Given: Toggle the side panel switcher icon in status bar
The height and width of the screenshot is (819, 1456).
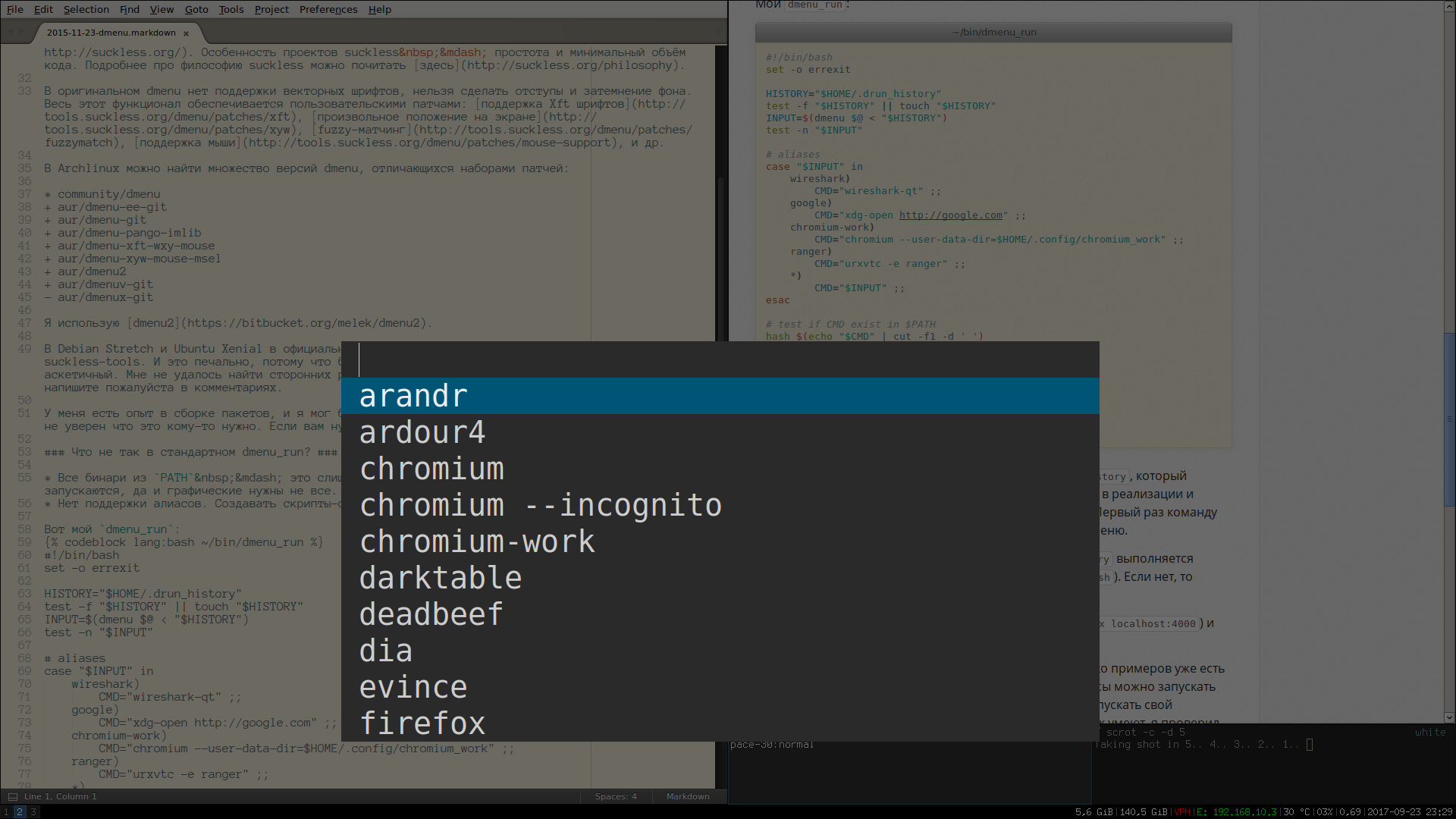Looking at the screenshot, I should (x=12, y=796).
